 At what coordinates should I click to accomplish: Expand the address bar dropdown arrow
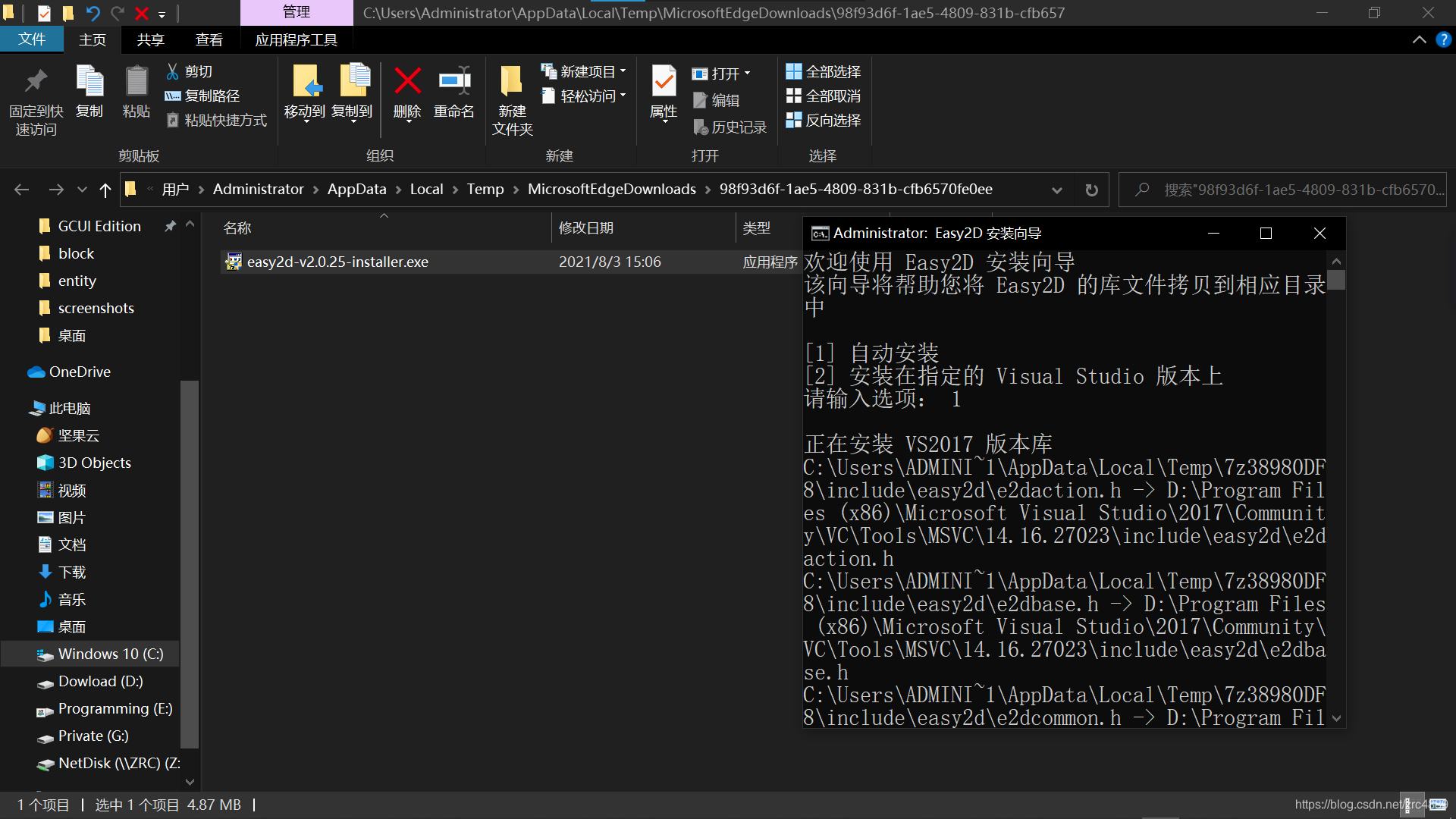[x=1057, y=190]
